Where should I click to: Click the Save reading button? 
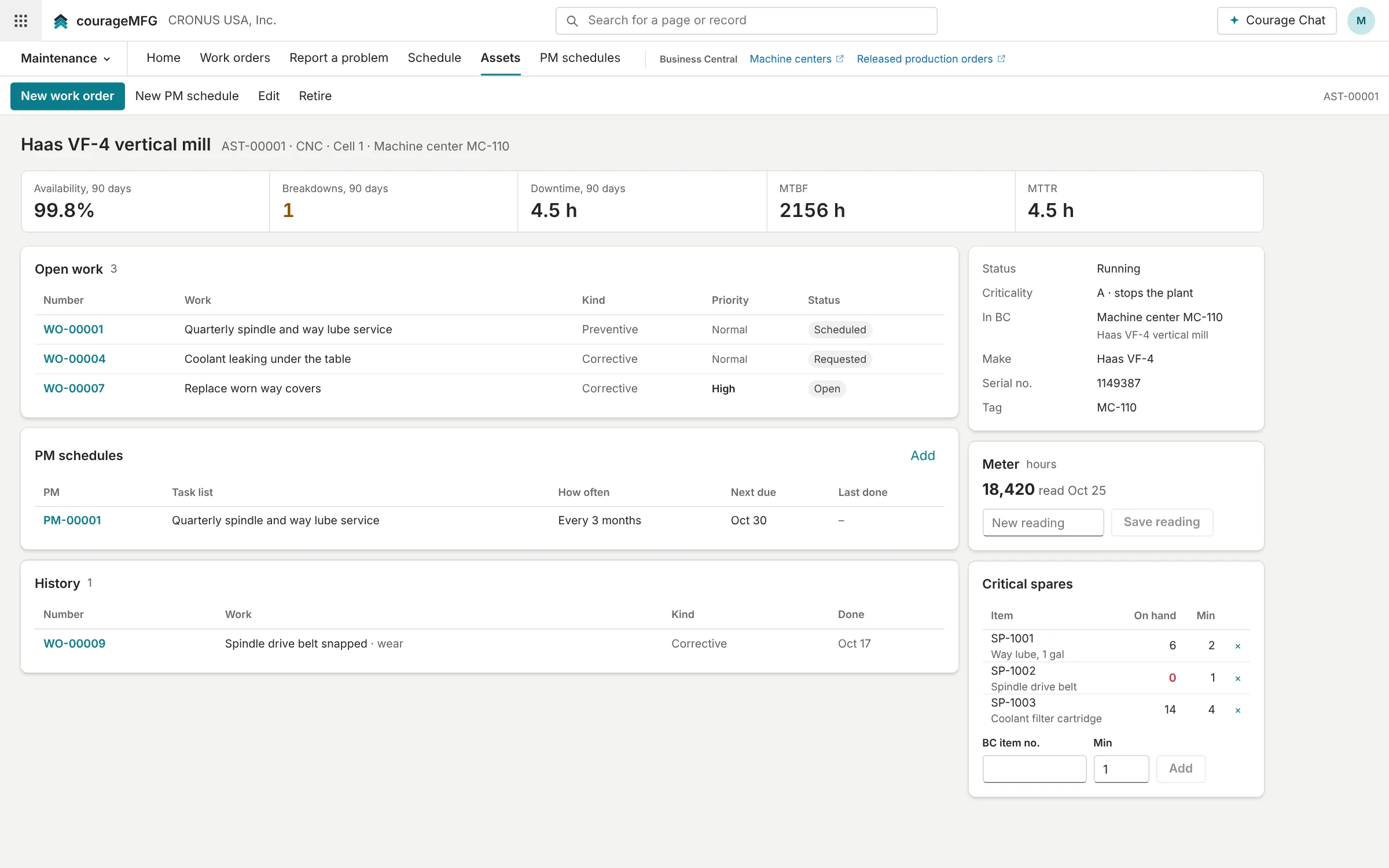[1162, 522]
